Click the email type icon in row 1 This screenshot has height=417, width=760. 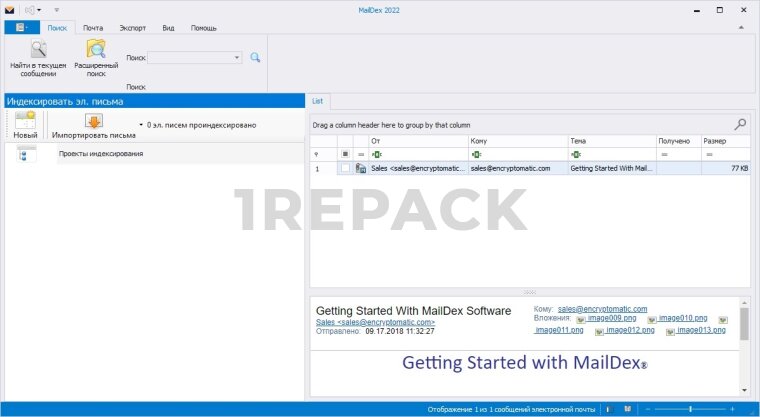pos(360,169)
